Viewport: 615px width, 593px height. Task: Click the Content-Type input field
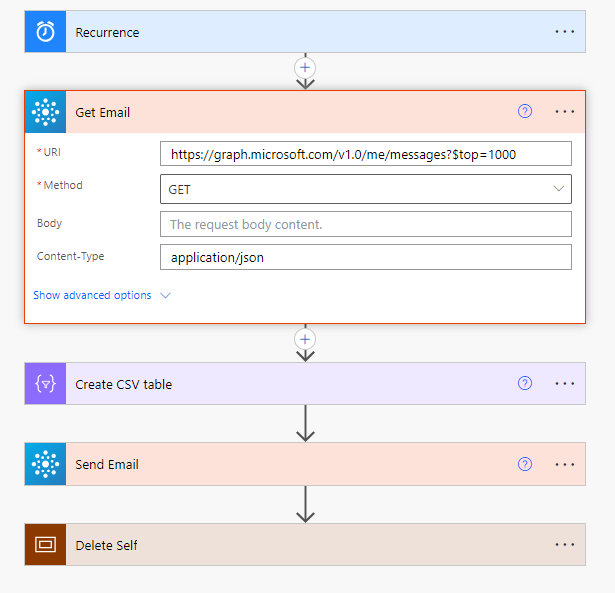pos(365,257)
